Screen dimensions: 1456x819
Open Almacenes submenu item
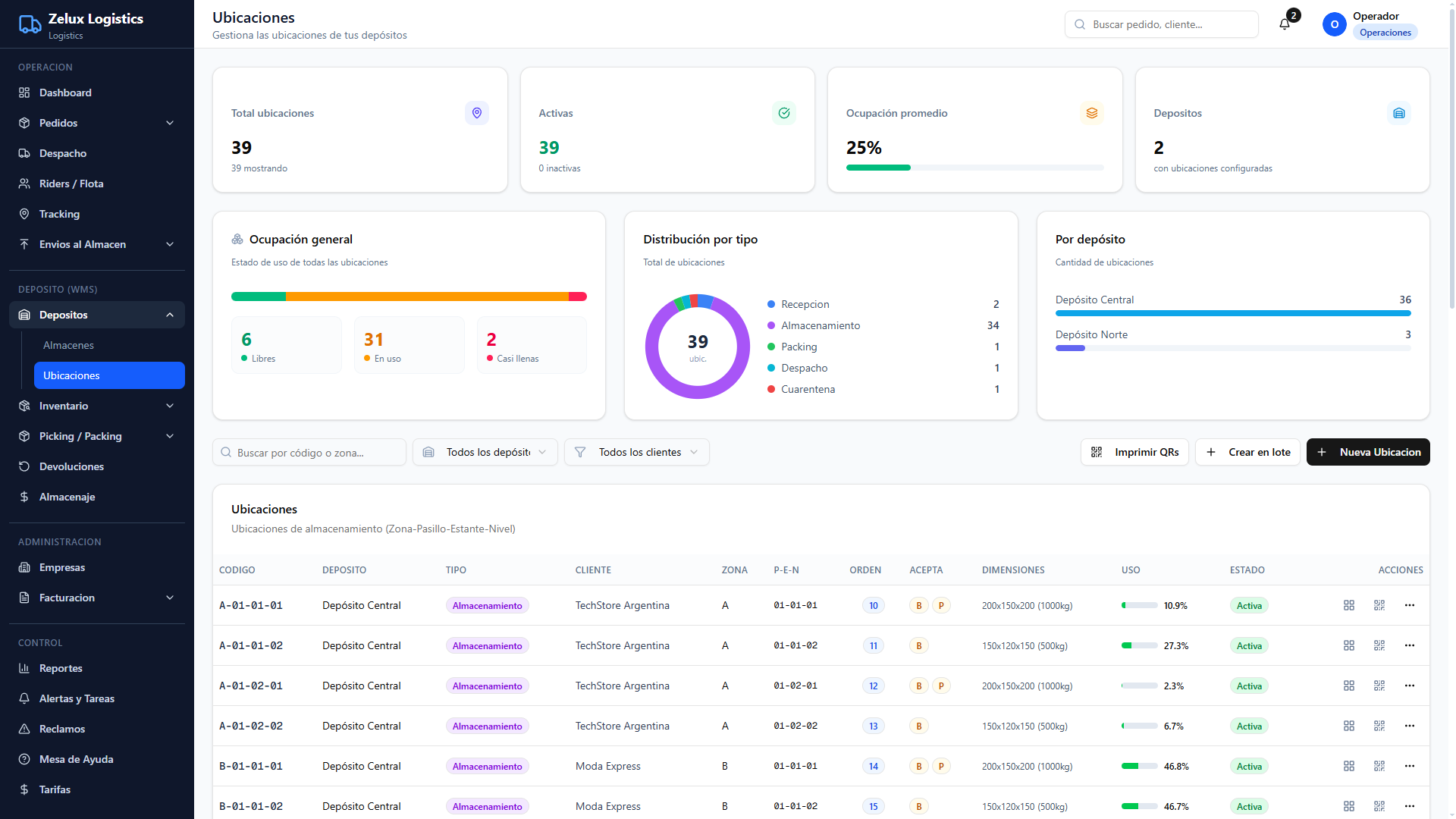pos(109,345)
